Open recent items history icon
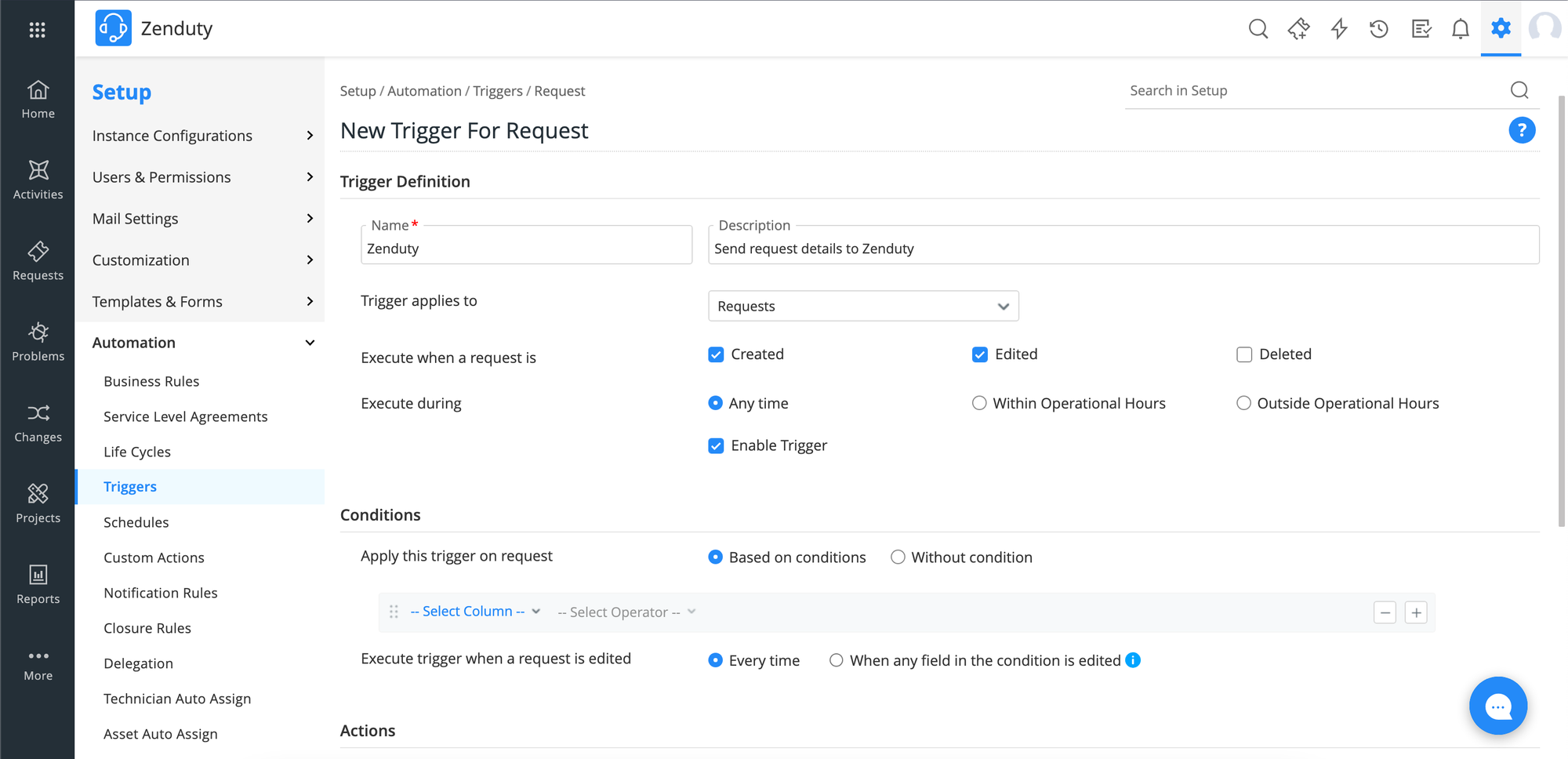The height and width of the screenshot is (759, 1568). 1379,29
